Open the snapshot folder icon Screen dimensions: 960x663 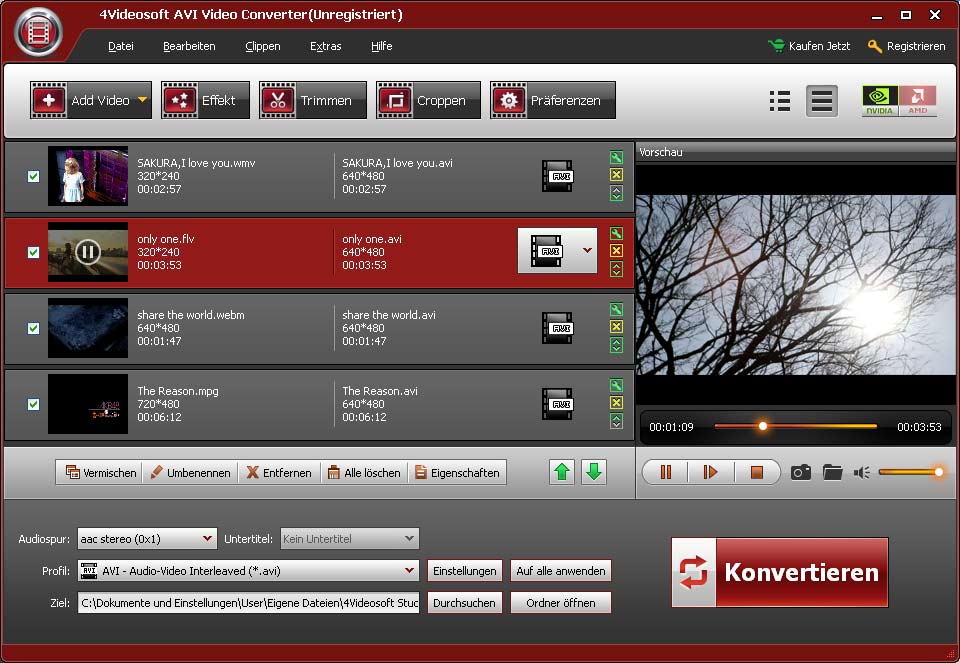click(x=832, y=472)
